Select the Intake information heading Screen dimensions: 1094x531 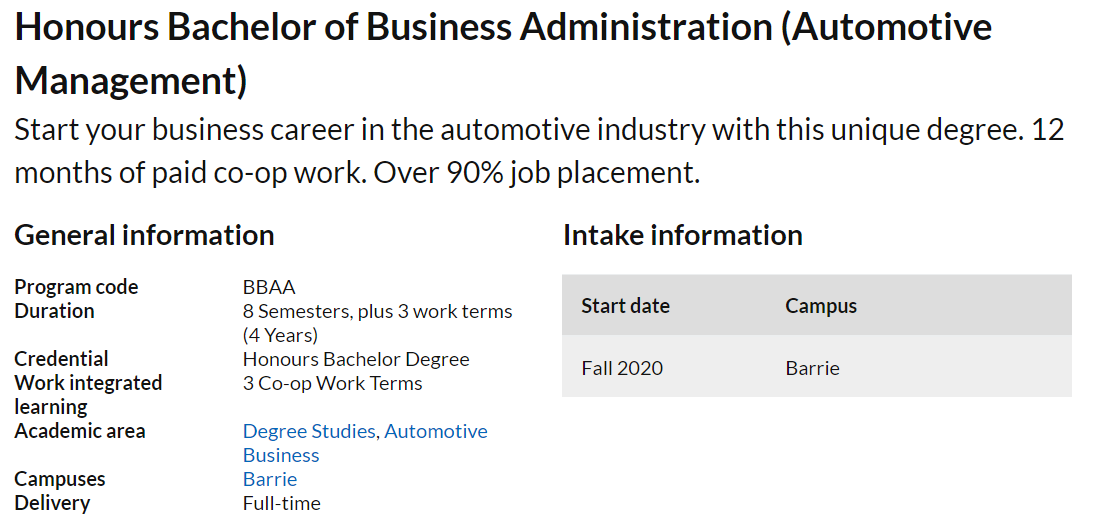pyautogui.click(x=682, y=235)
